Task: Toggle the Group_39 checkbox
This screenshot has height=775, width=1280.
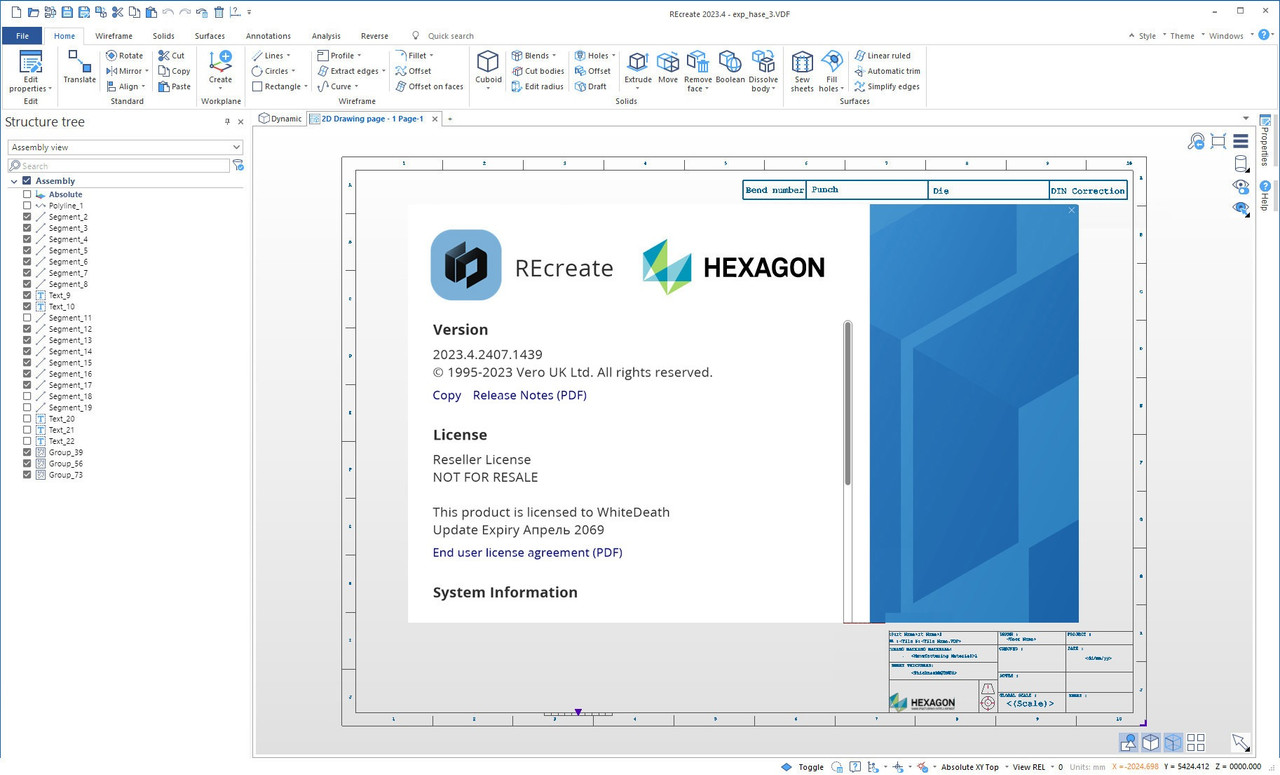Action: tap(27, 452)
